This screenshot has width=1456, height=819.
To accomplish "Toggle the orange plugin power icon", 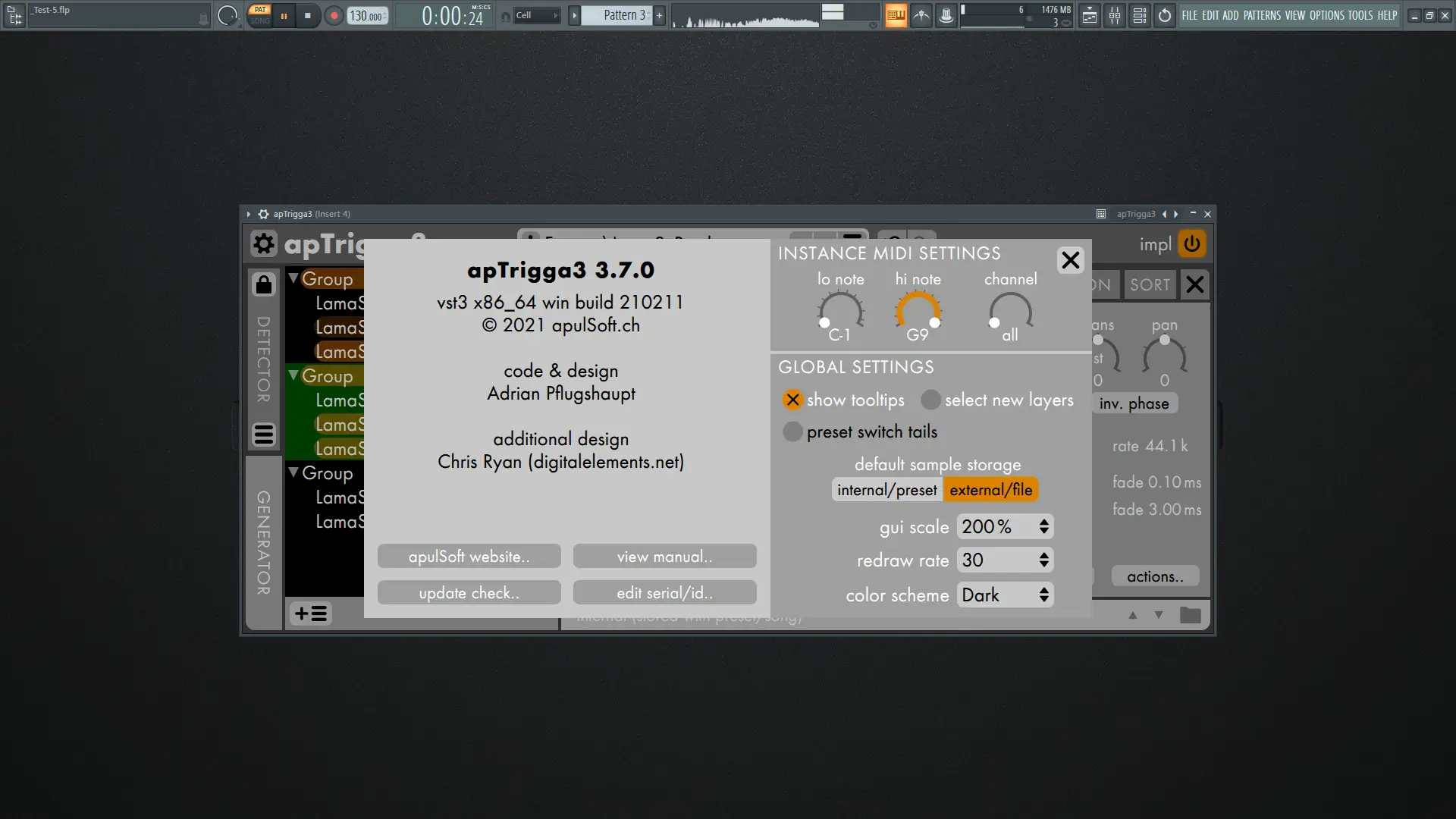I will (x=1191, y=244).
